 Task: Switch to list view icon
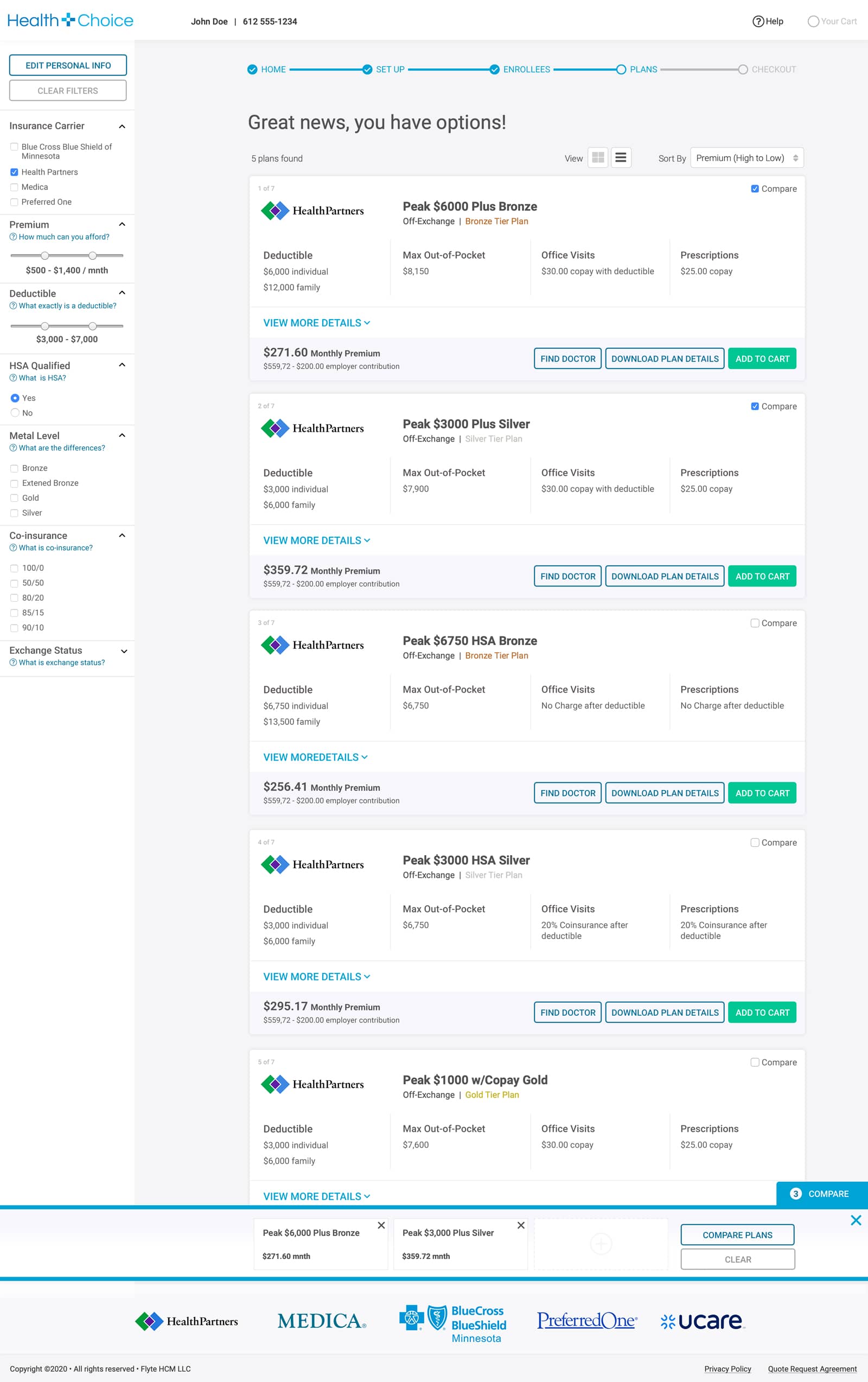[621, 158]
